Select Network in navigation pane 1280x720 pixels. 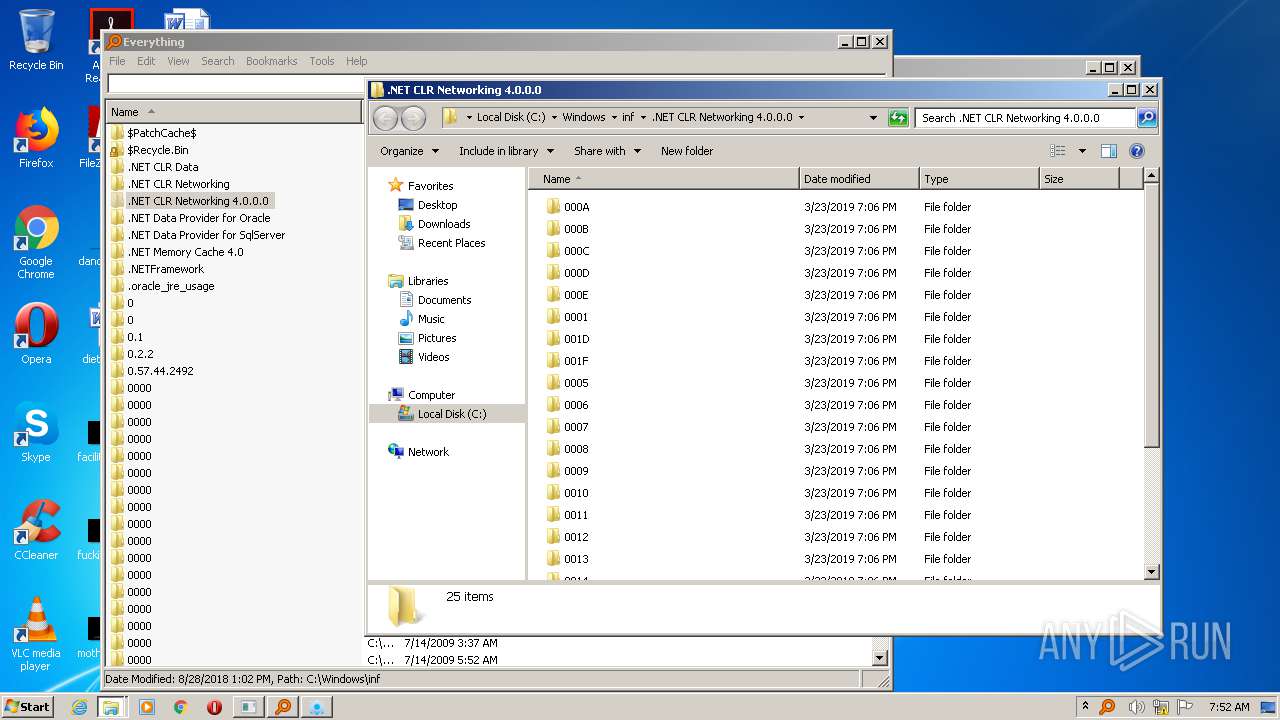tap(418, 452)
